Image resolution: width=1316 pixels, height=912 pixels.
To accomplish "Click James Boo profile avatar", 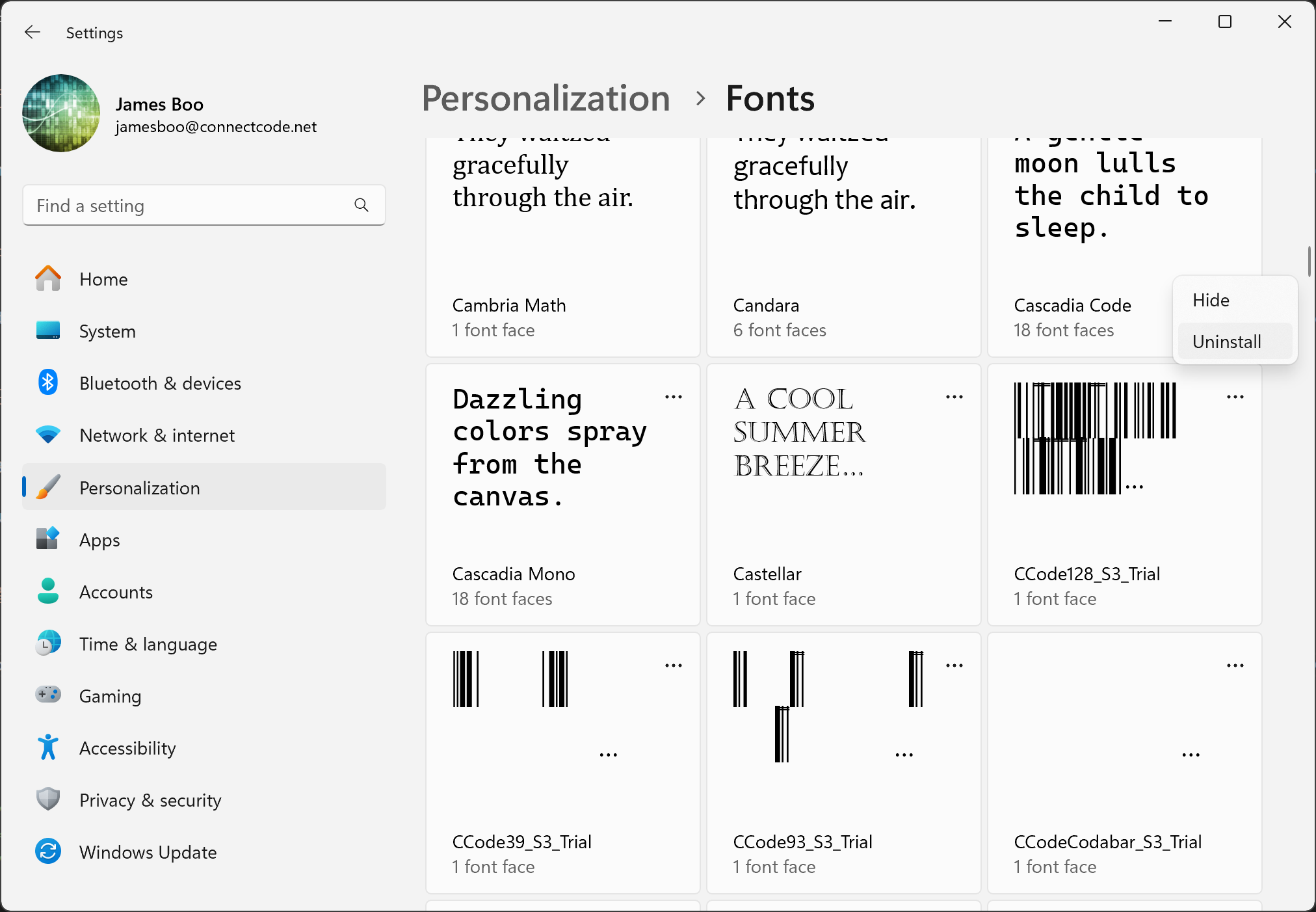I will (x=61, y=113).
